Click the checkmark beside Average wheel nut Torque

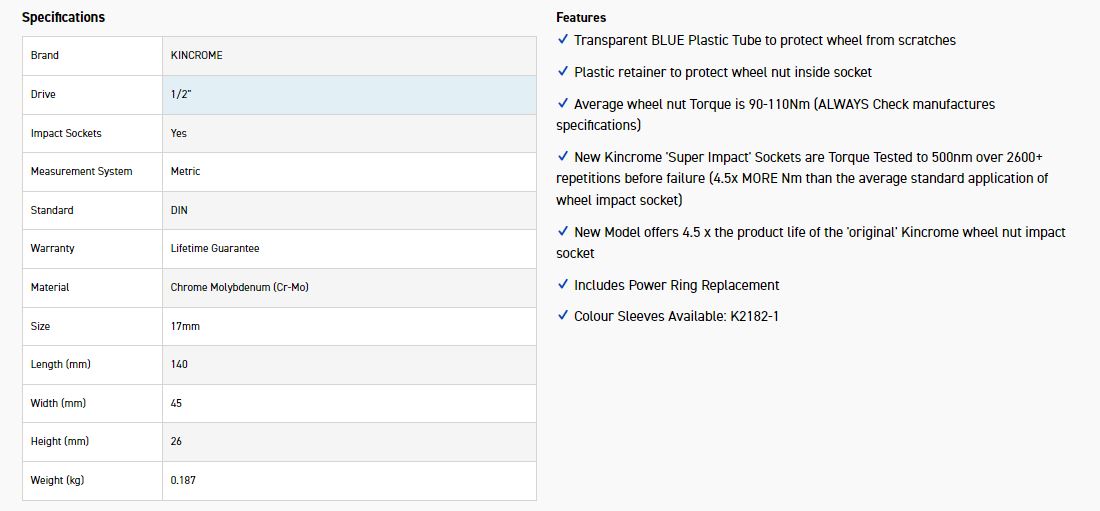(x=563, y=105)
